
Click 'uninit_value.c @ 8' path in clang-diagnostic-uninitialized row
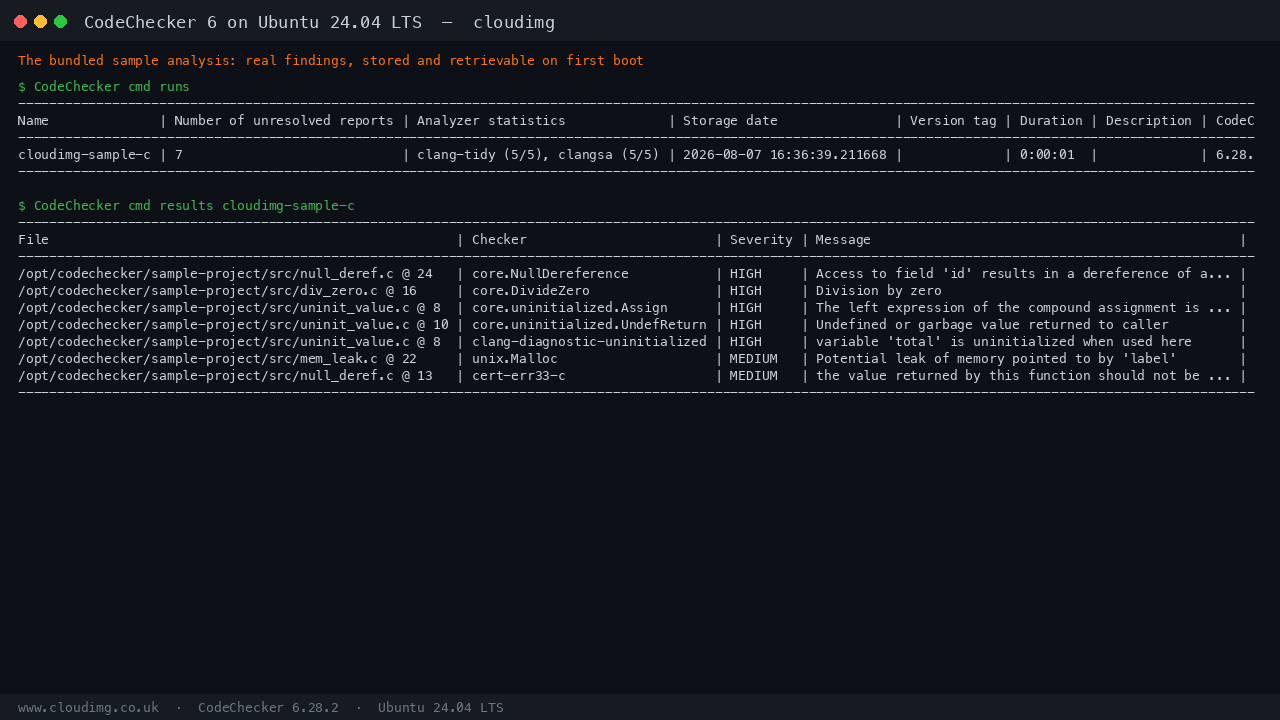click(370, 342)
